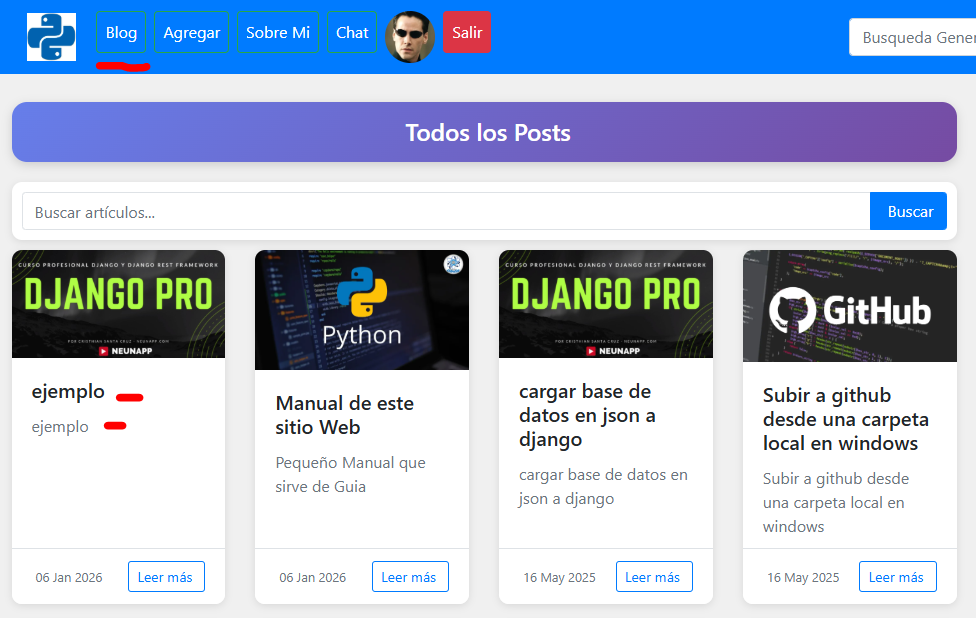
Task: Open the Manual de este sitio Web title
Action: pos(344,415)
